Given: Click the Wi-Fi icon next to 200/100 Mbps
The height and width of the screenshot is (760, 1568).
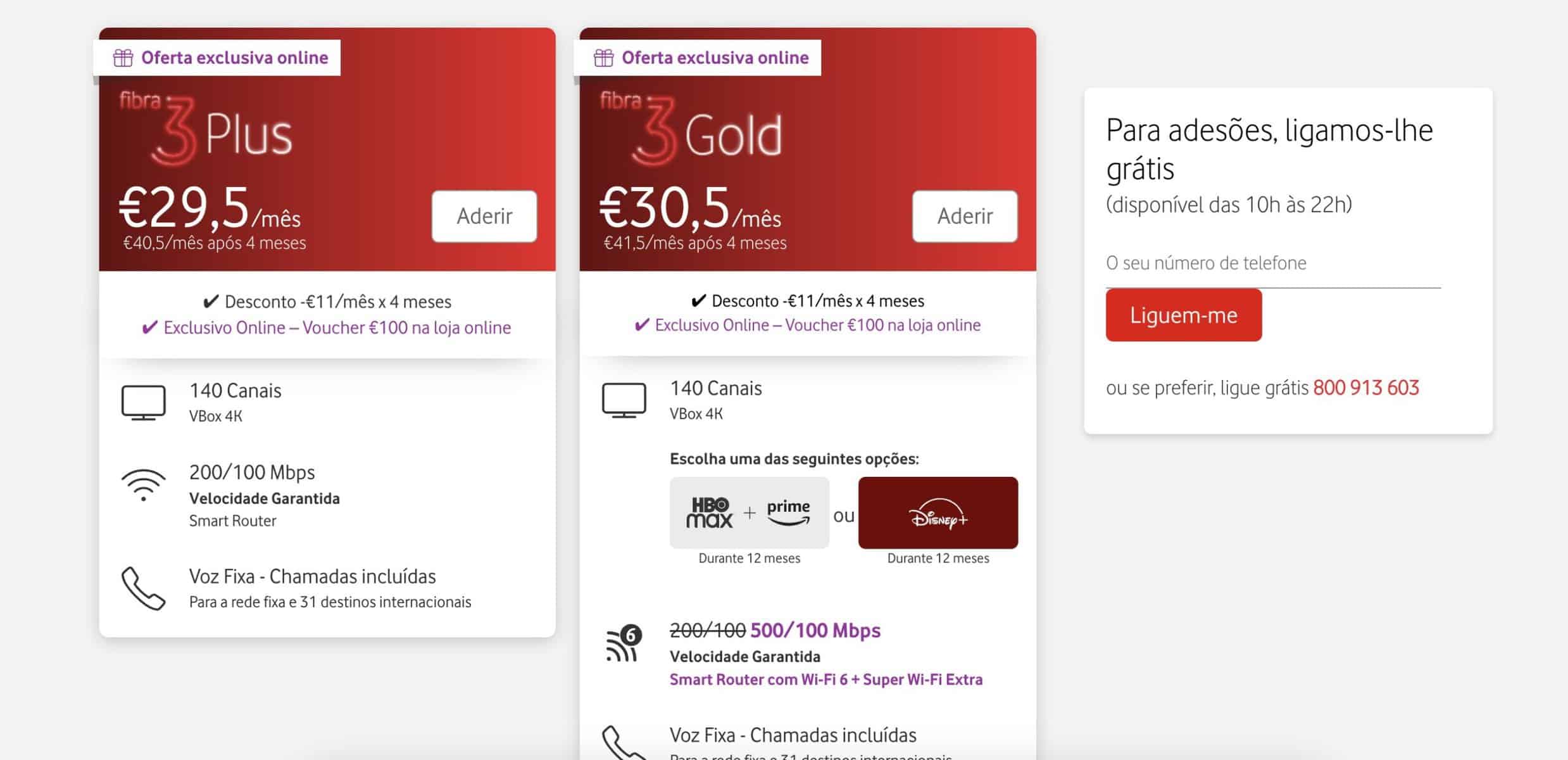Looking at the screenshot, I should [x=144, y=486].
